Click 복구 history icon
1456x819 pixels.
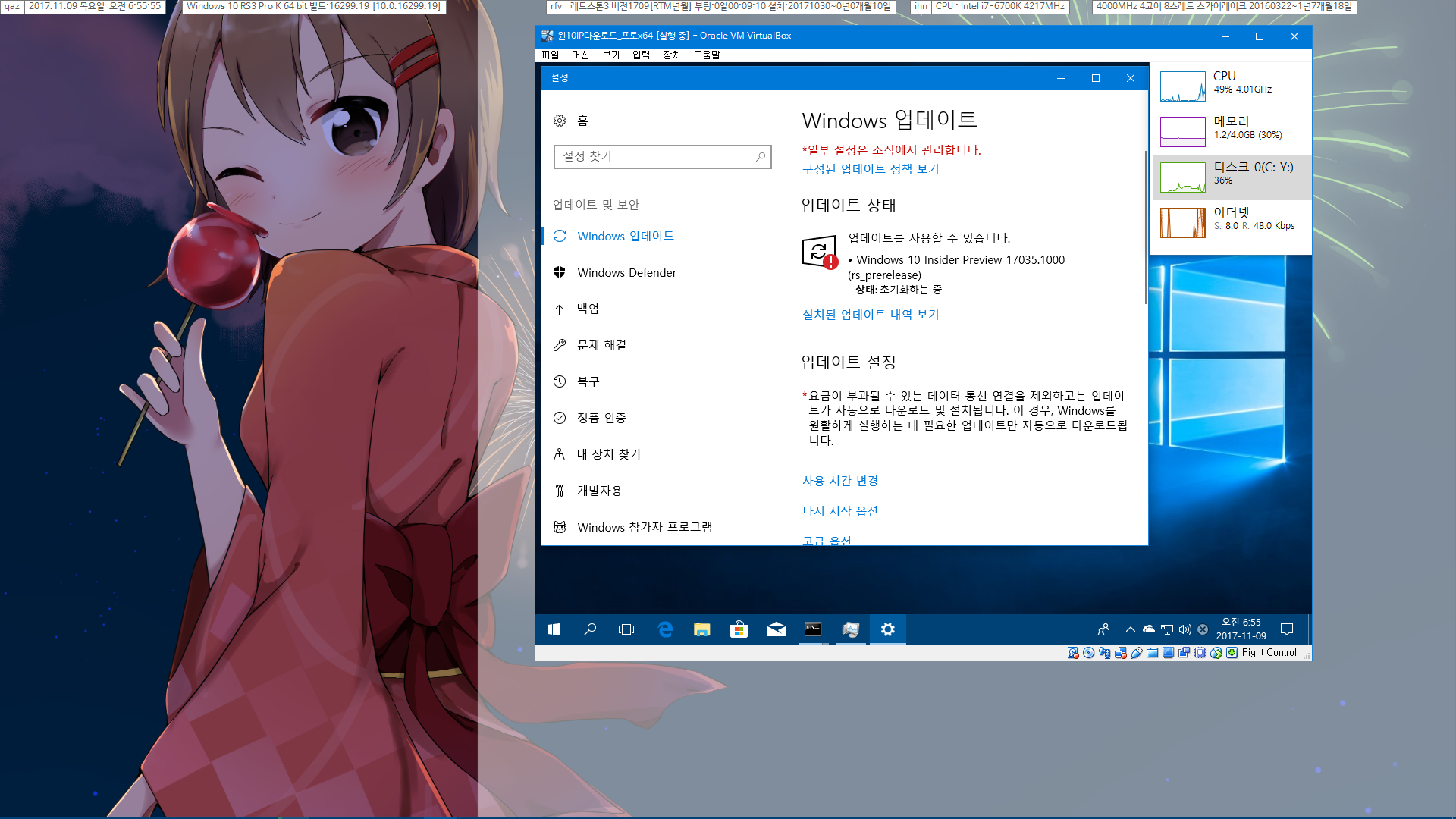560,381
